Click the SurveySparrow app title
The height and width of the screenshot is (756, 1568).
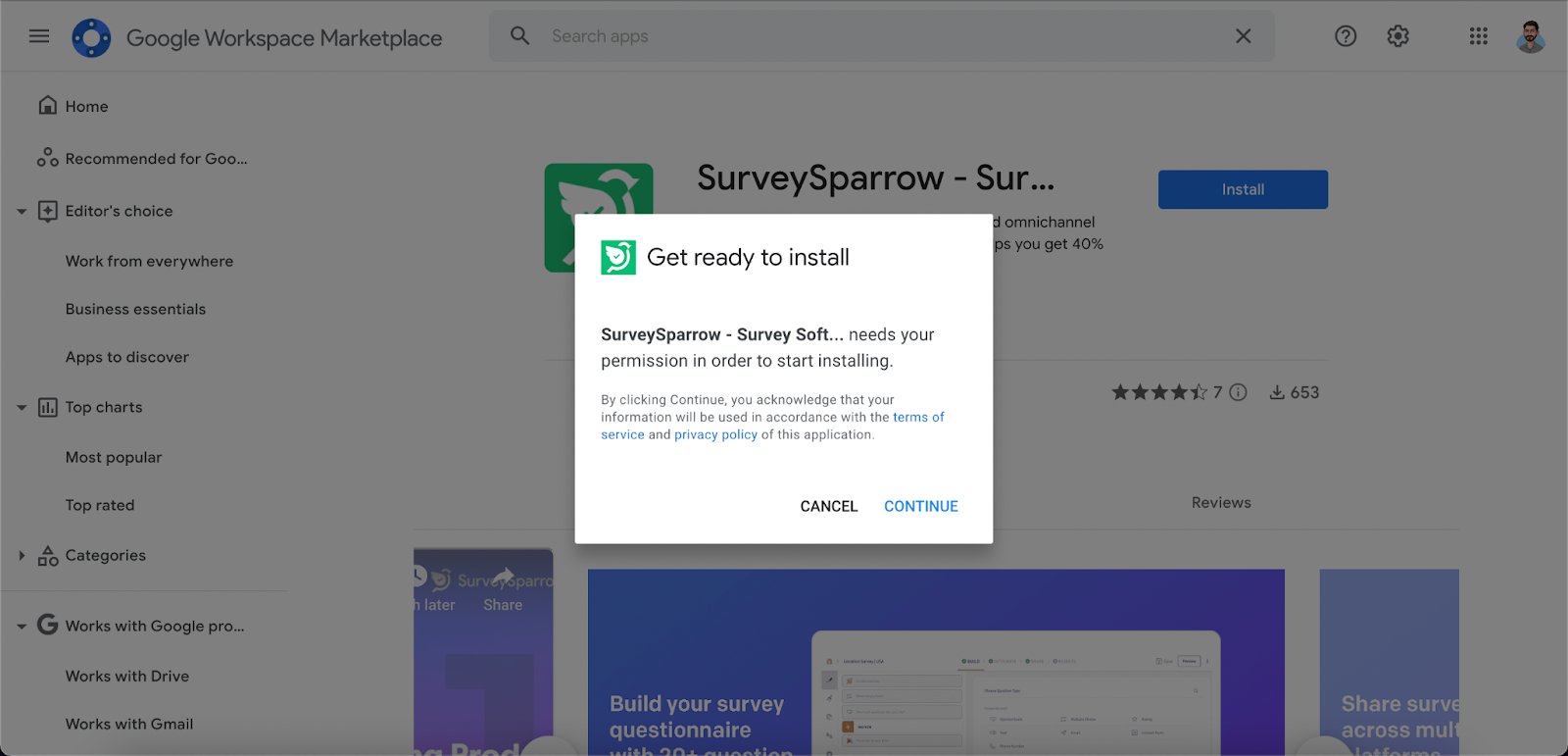click(876, 177)
